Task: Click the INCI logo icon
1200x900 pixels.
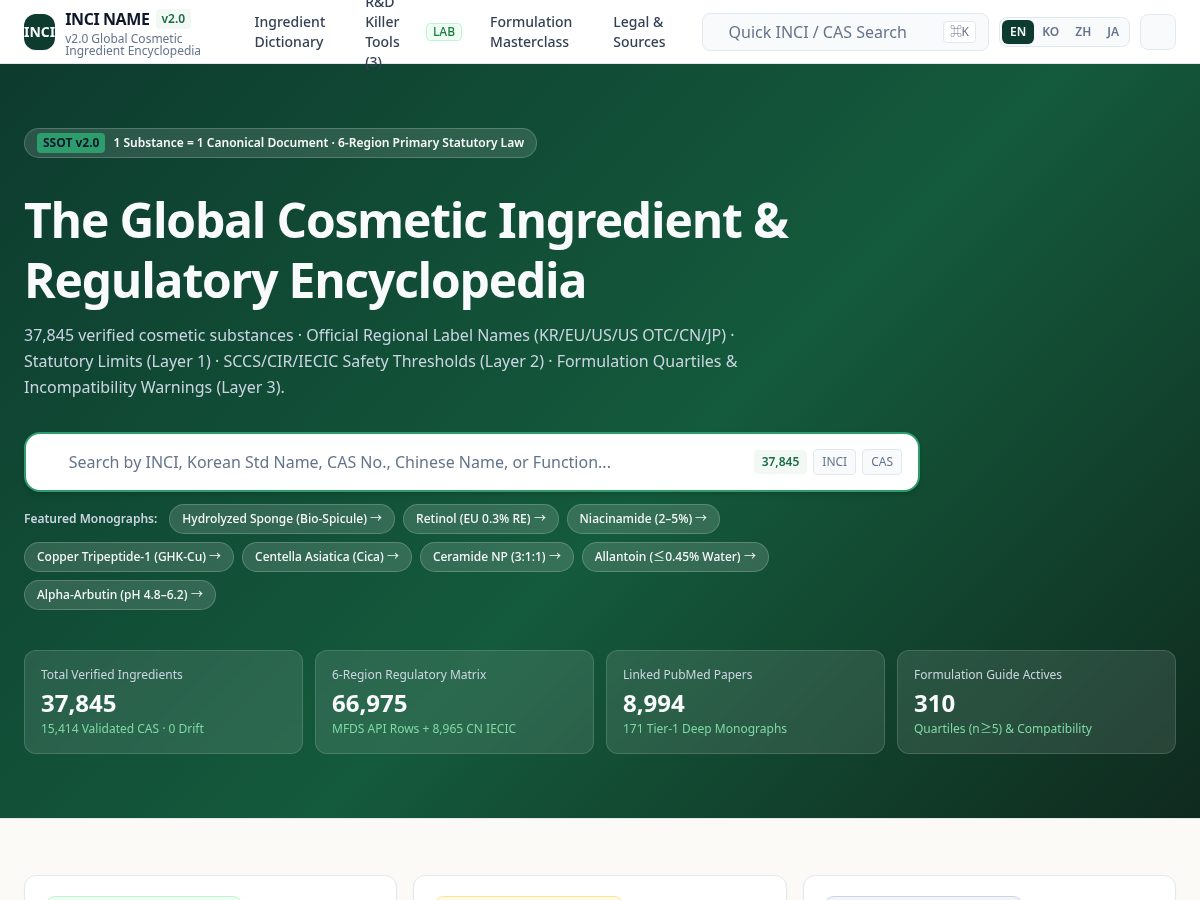Action: (x=40, y=32)
